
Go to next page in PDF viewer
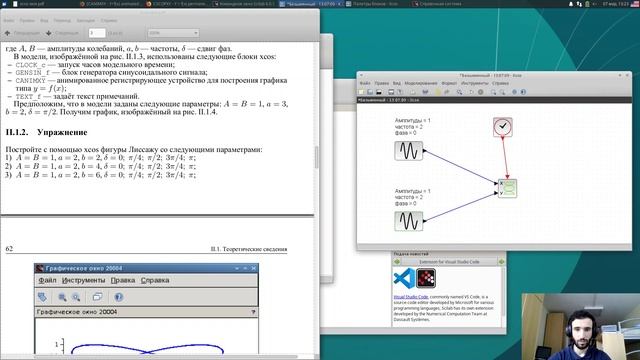(62, 33)
